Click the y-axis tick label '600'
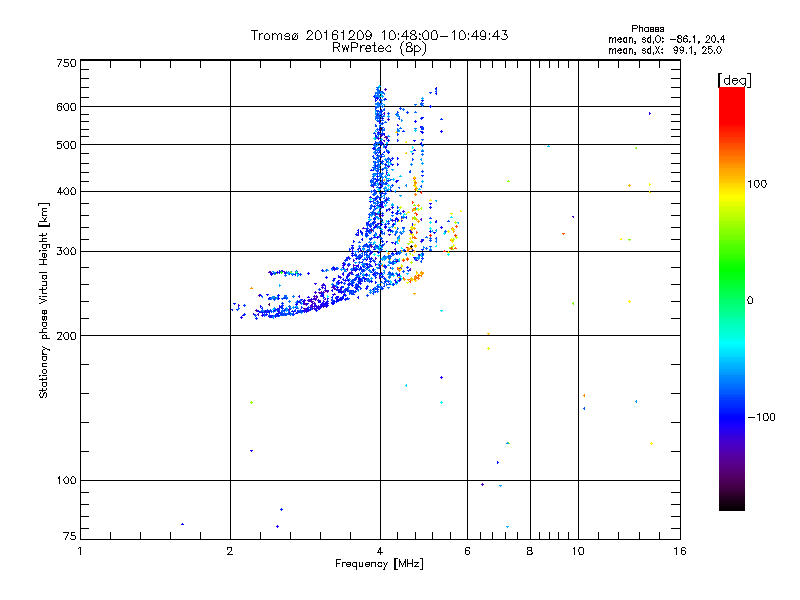Screen dimensions: 800x600 point(66,107)
